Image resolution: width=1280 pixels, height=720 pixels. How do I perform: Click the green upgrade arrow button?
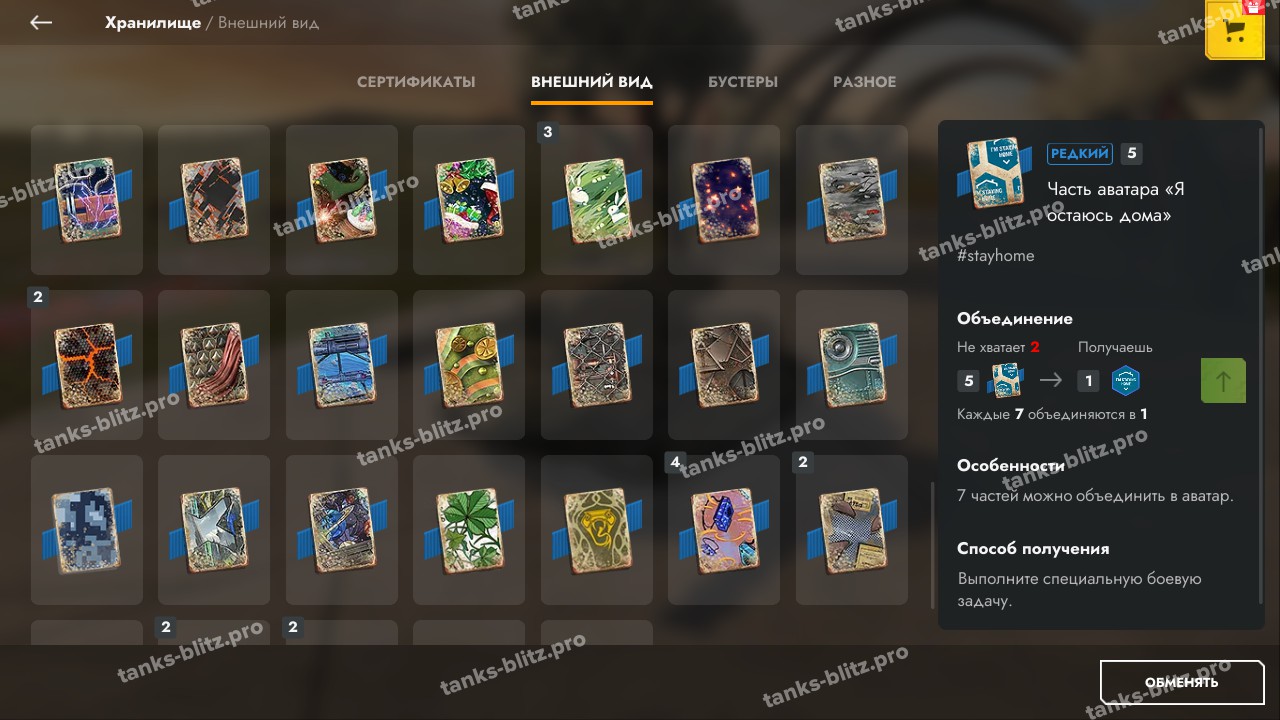point(1223,380)
